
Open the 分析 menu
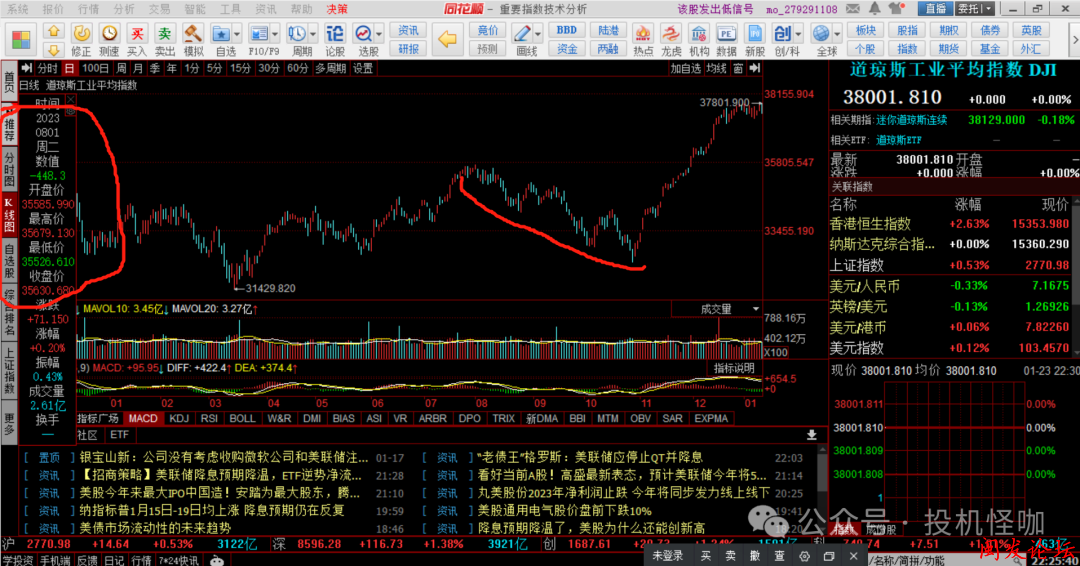point(124,9)
